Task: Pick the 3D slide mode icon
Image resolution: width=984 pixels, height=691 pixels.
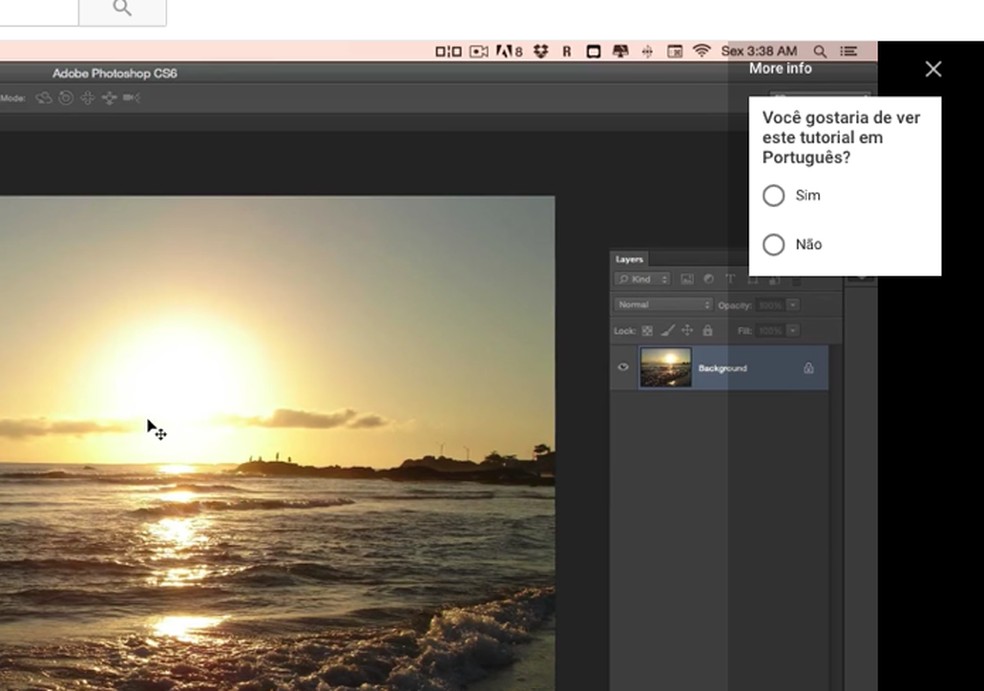Action: pyautogui.click(x=110, y=98)
